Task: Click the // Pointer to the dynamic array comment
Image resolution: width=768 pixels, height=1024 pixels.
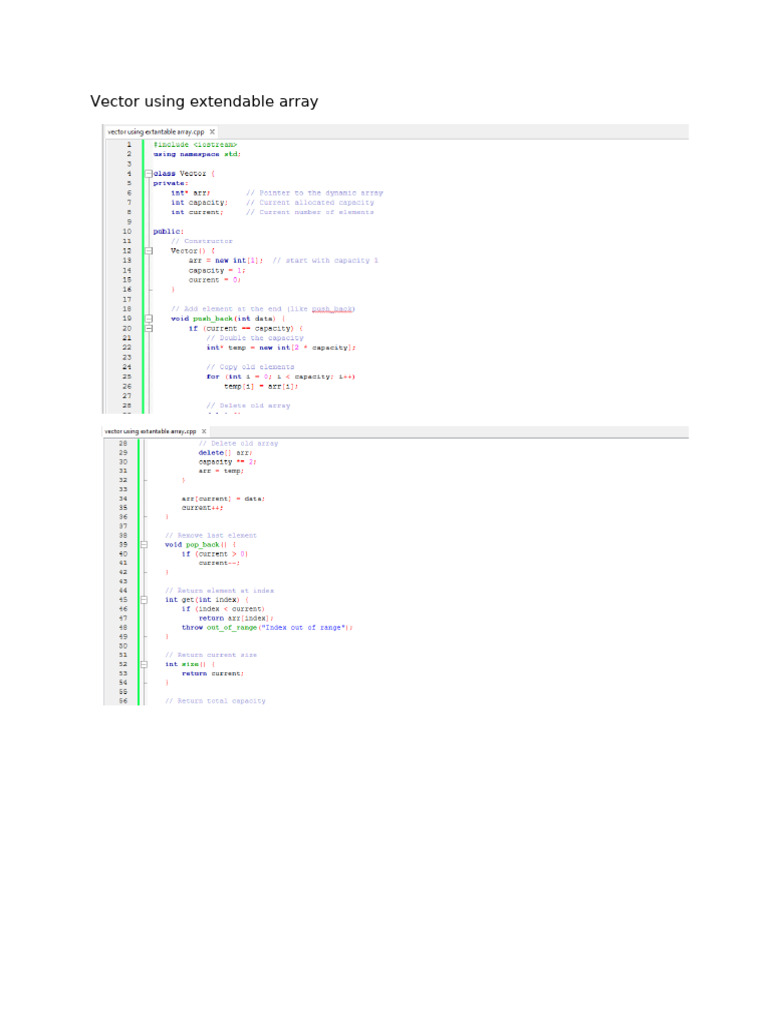Action: (315, 193)
